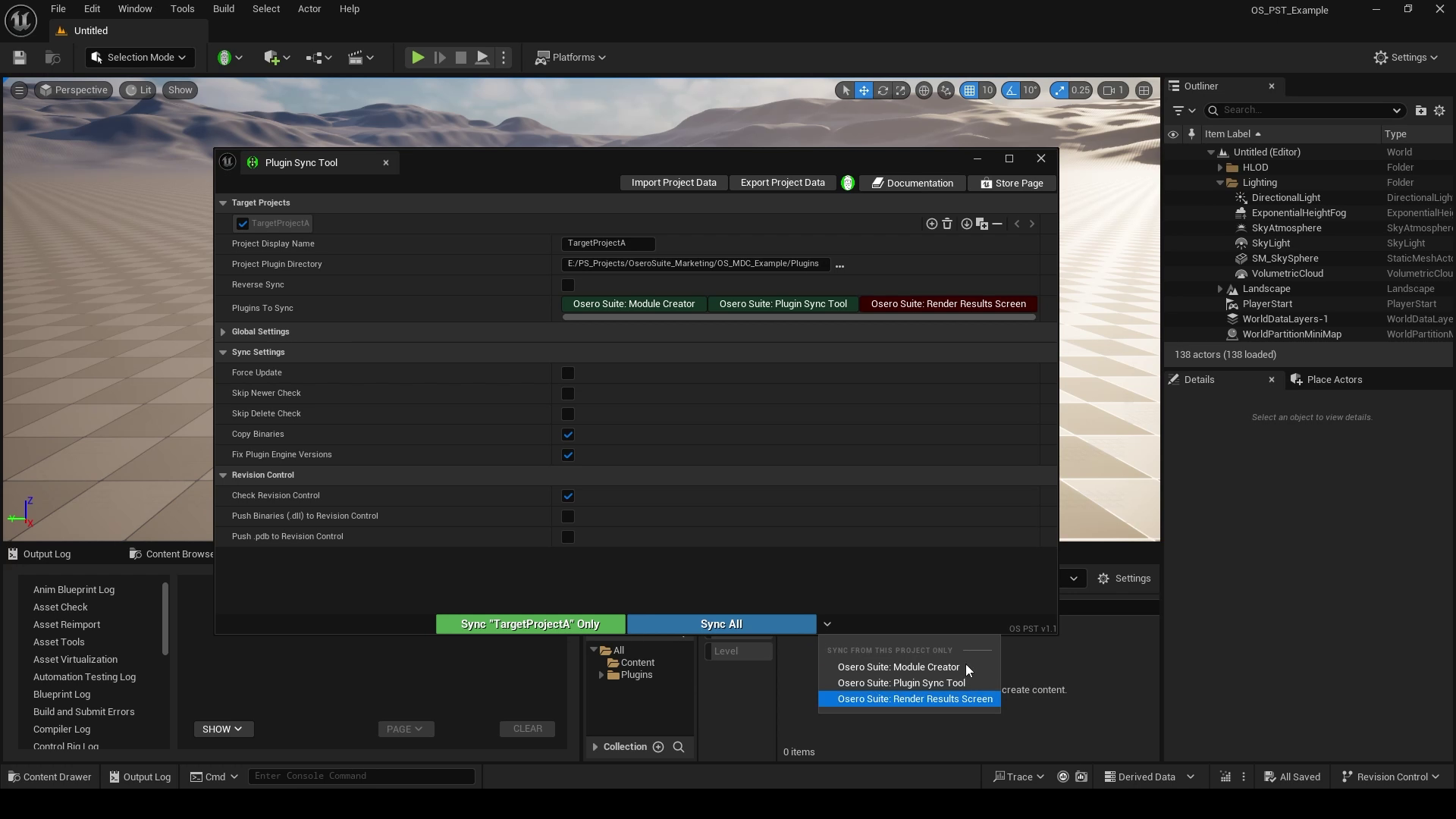1456x819 pixels.
Task: Click the Save current level icon
Action: point(20,58)
